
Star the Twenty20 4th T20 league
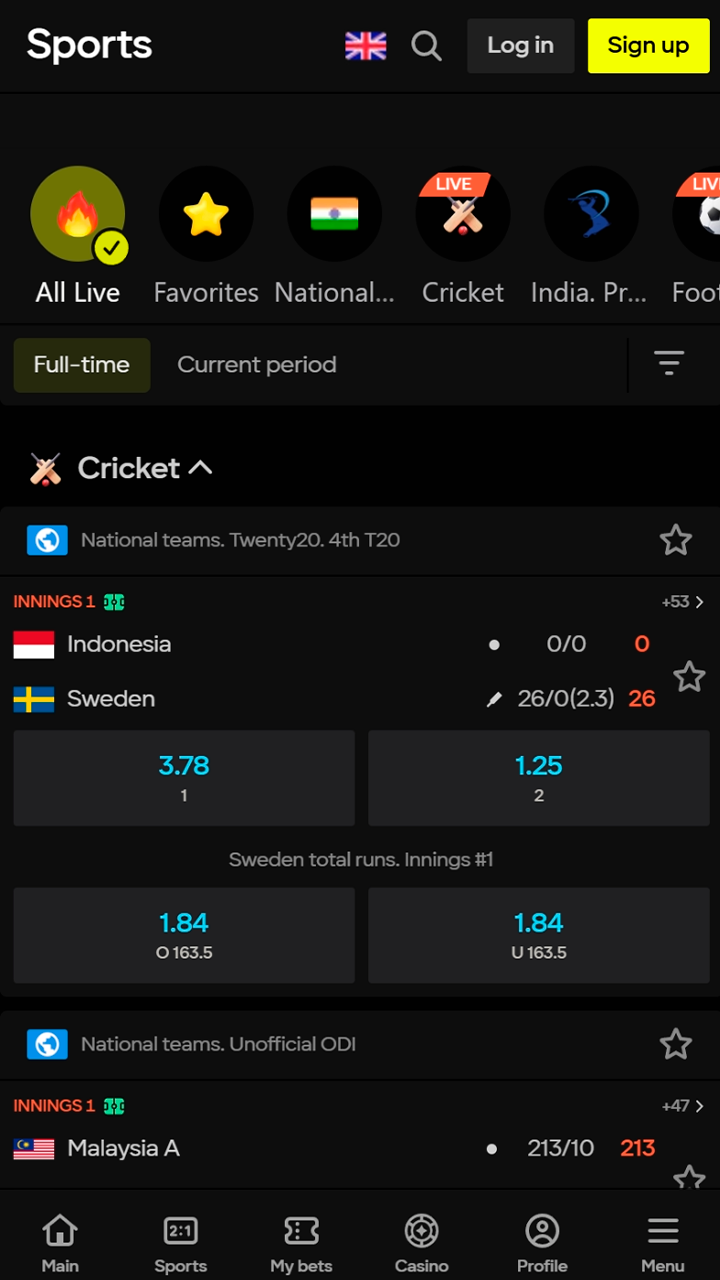click(675, 540)
